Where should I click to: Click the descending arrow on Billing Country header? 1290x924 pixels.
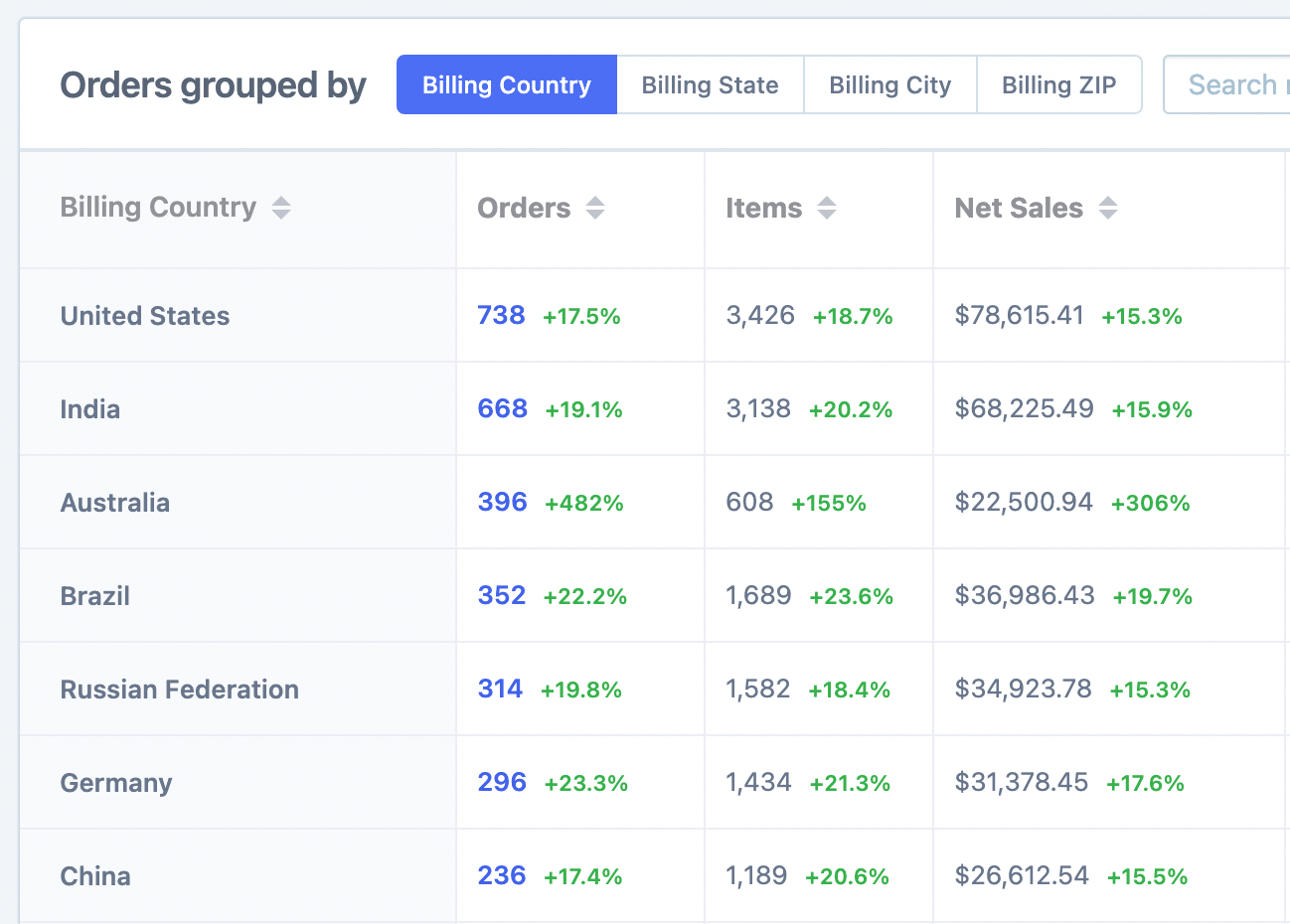point(281,214)
